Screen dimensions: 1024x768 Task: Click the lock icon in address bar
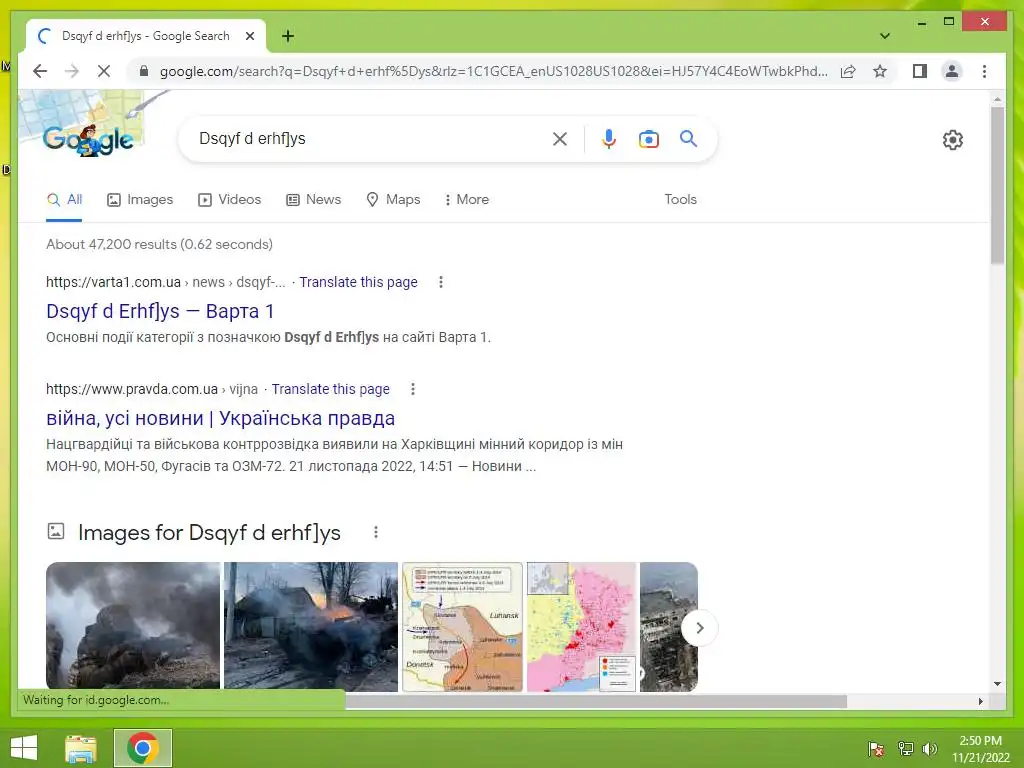coord(144,71)
